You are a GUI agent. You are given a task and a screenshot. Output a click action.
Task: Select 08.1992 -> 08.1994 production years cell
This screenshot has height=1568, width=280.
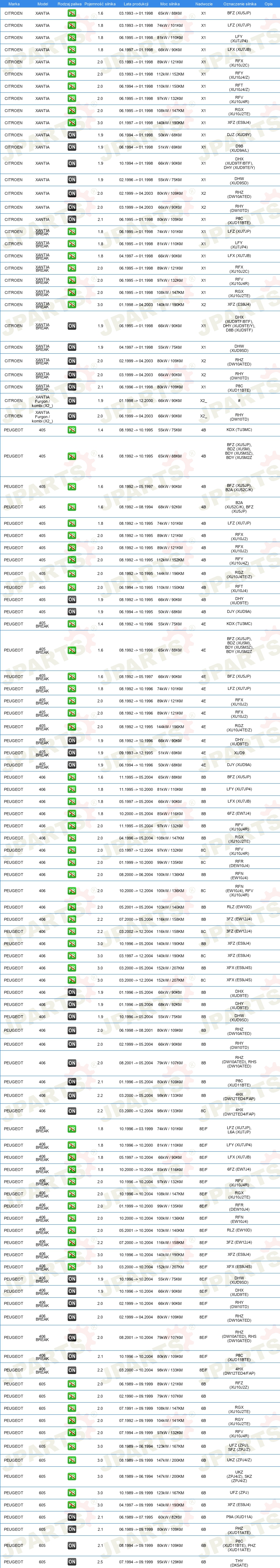pyautogui.click(x=136, y=507)
